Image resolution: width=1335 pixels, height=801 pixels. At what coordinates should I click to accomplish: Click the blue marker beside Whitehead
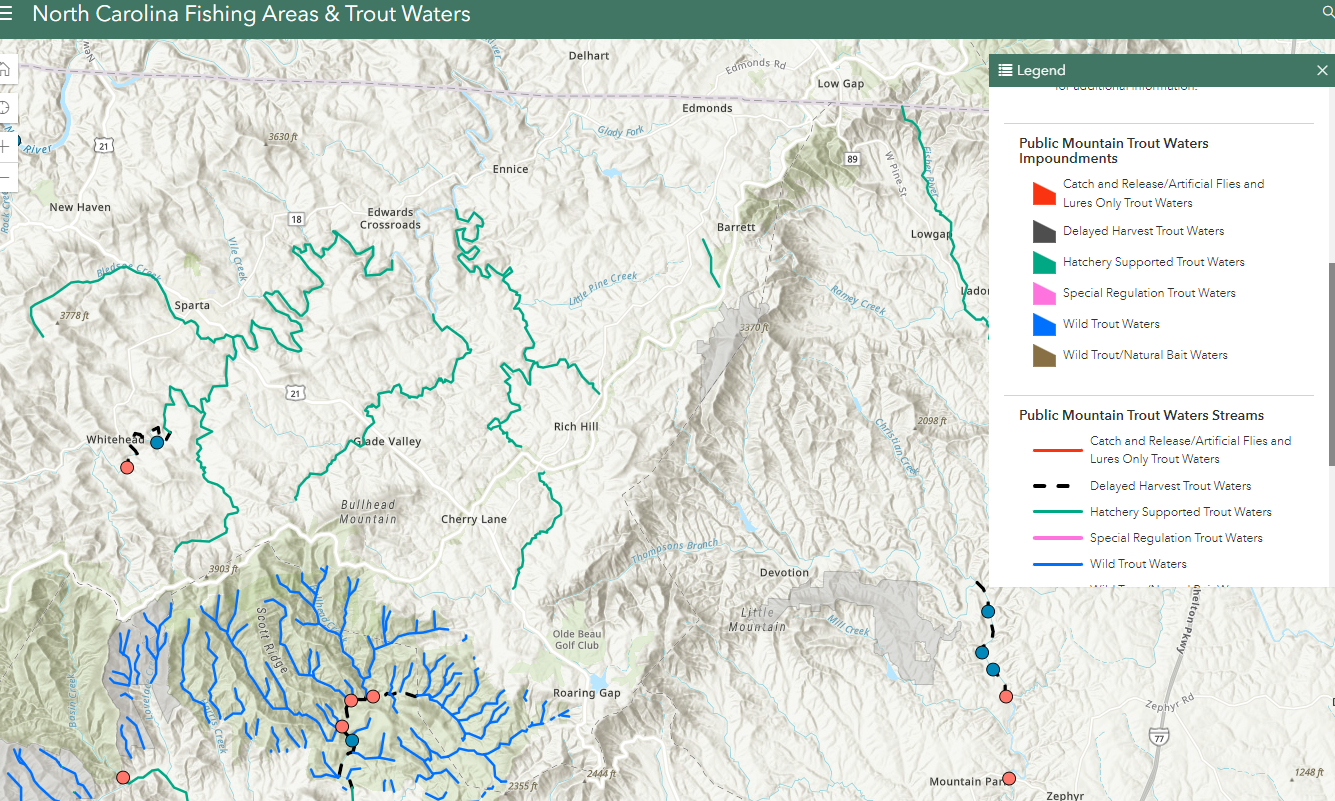pos(157,442)
